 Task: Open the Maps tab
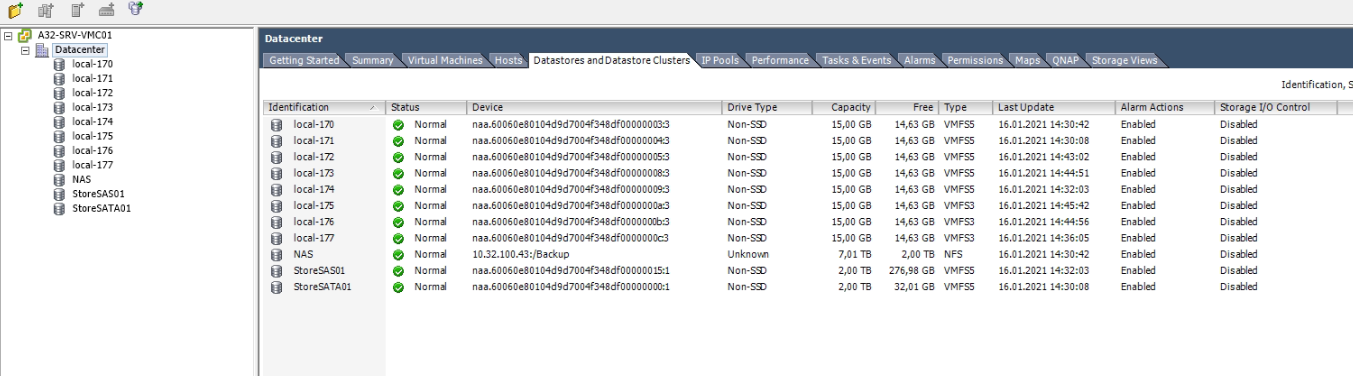click(x=1027, y=61)
